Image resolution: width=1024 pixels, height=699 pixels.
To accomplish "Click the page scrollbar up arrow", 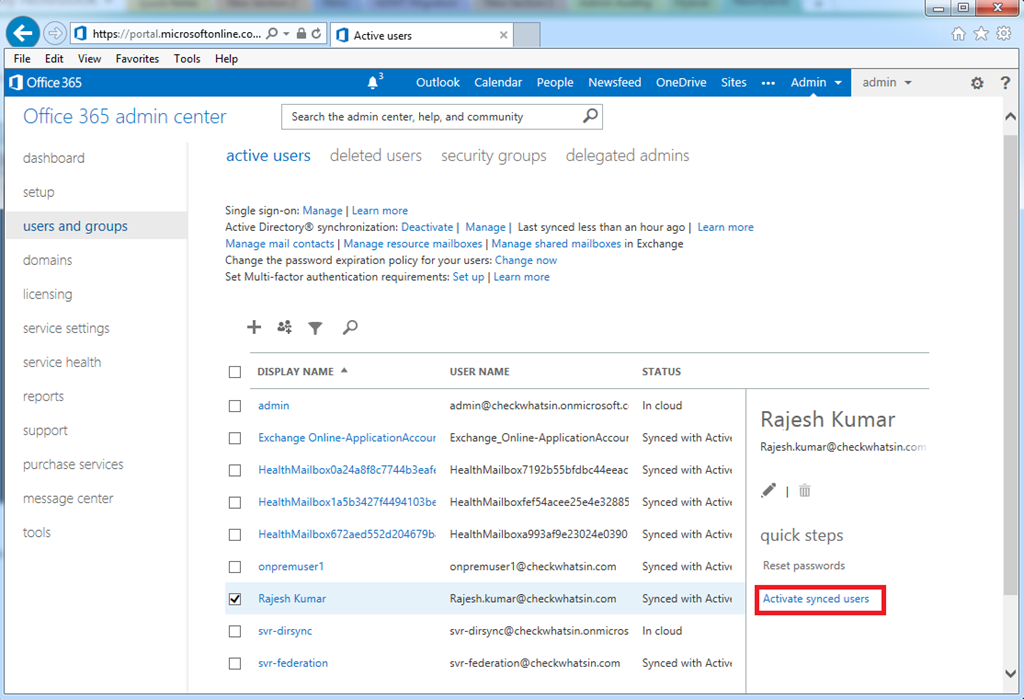I will (x=1010, y=116).
